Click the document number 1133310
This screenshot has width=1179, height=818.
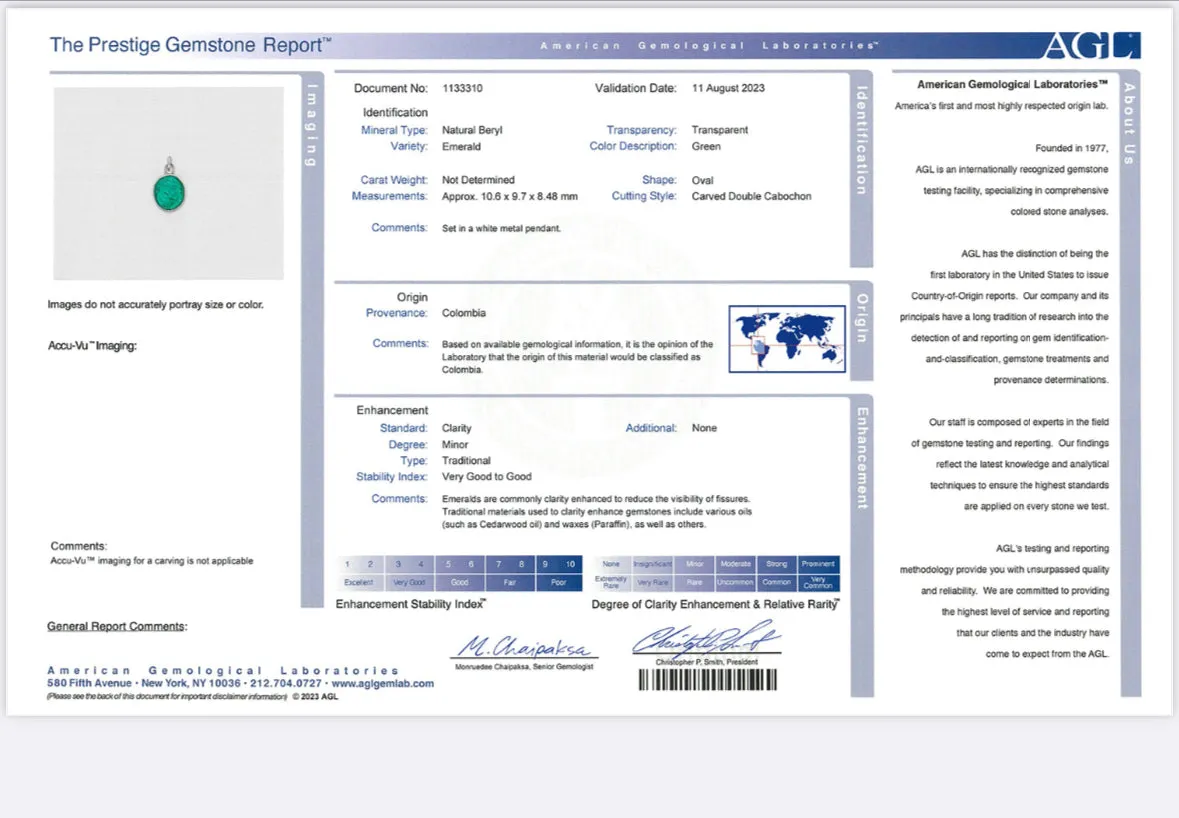pos(462,88)
